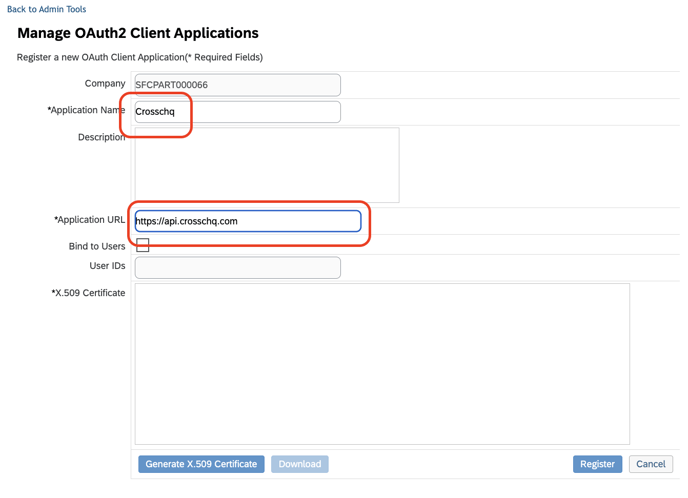This screenshot has height=498, width=688.
Task: Click the X.509 Certificate label text
Action: pos(88,293)
